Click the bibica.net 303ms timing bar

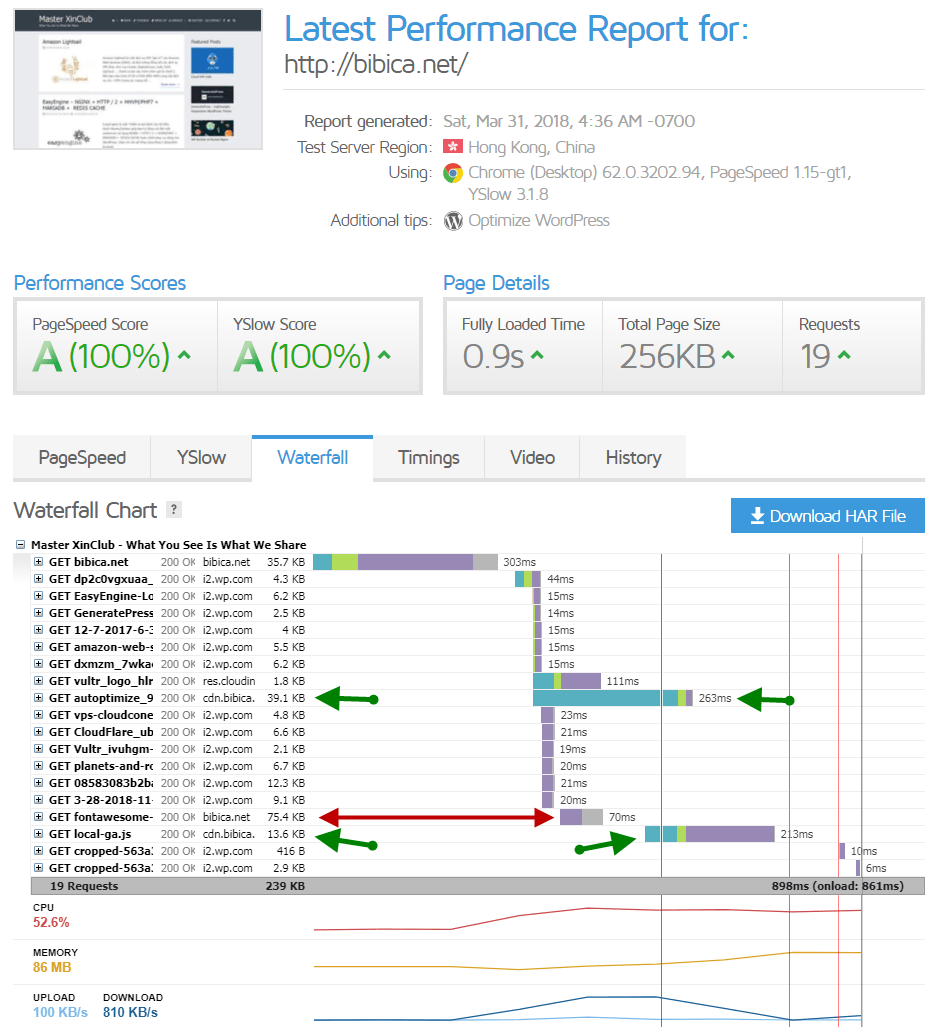coord(405,562)
